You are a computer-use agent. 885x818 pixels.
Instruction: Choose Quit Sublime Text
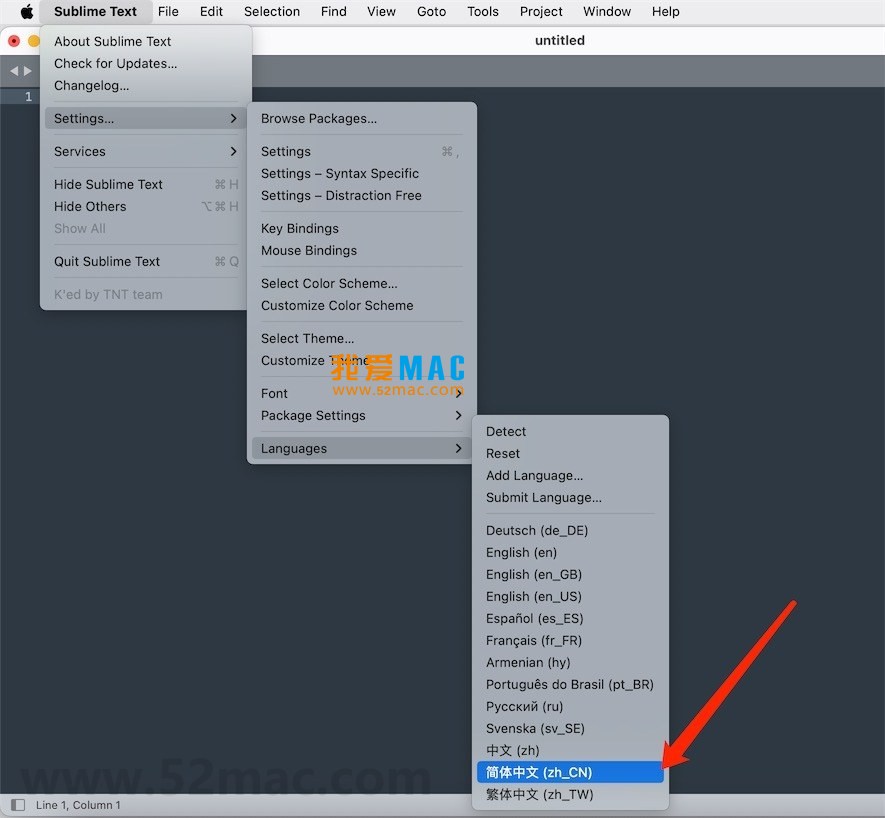(146, 261)
